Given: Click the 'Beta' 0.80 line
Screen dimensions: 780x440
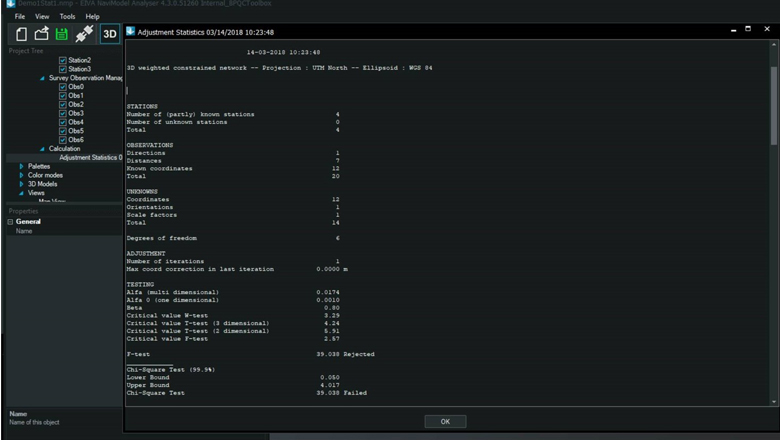Looking at the screenshot, I should tap(233, 308).
